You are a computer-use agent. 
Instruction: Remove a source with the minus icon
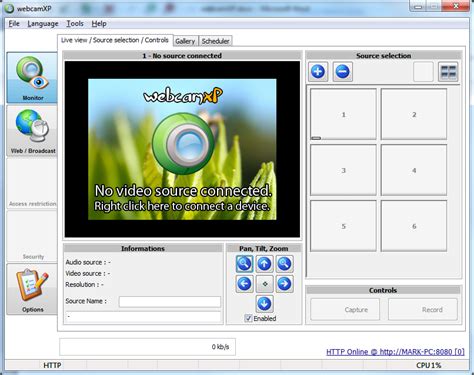pos(343,72)
